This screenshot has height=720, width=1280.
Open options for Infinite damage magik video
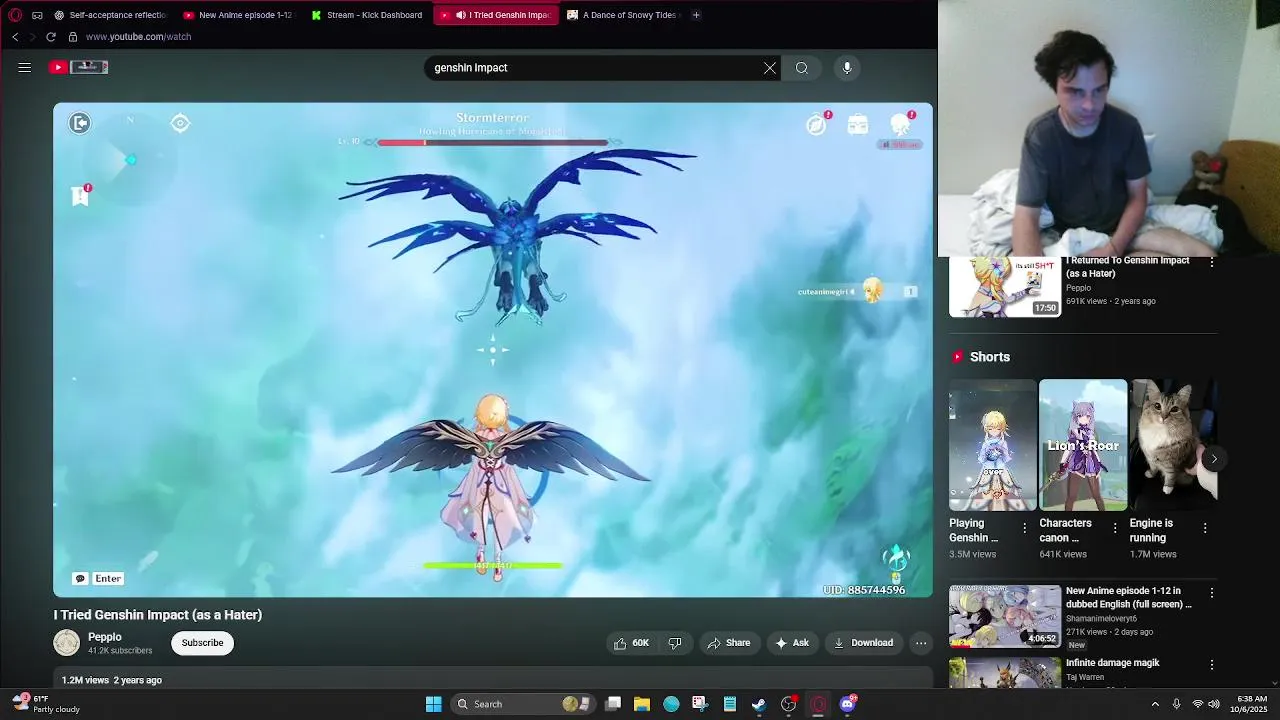coord(1212,664)
